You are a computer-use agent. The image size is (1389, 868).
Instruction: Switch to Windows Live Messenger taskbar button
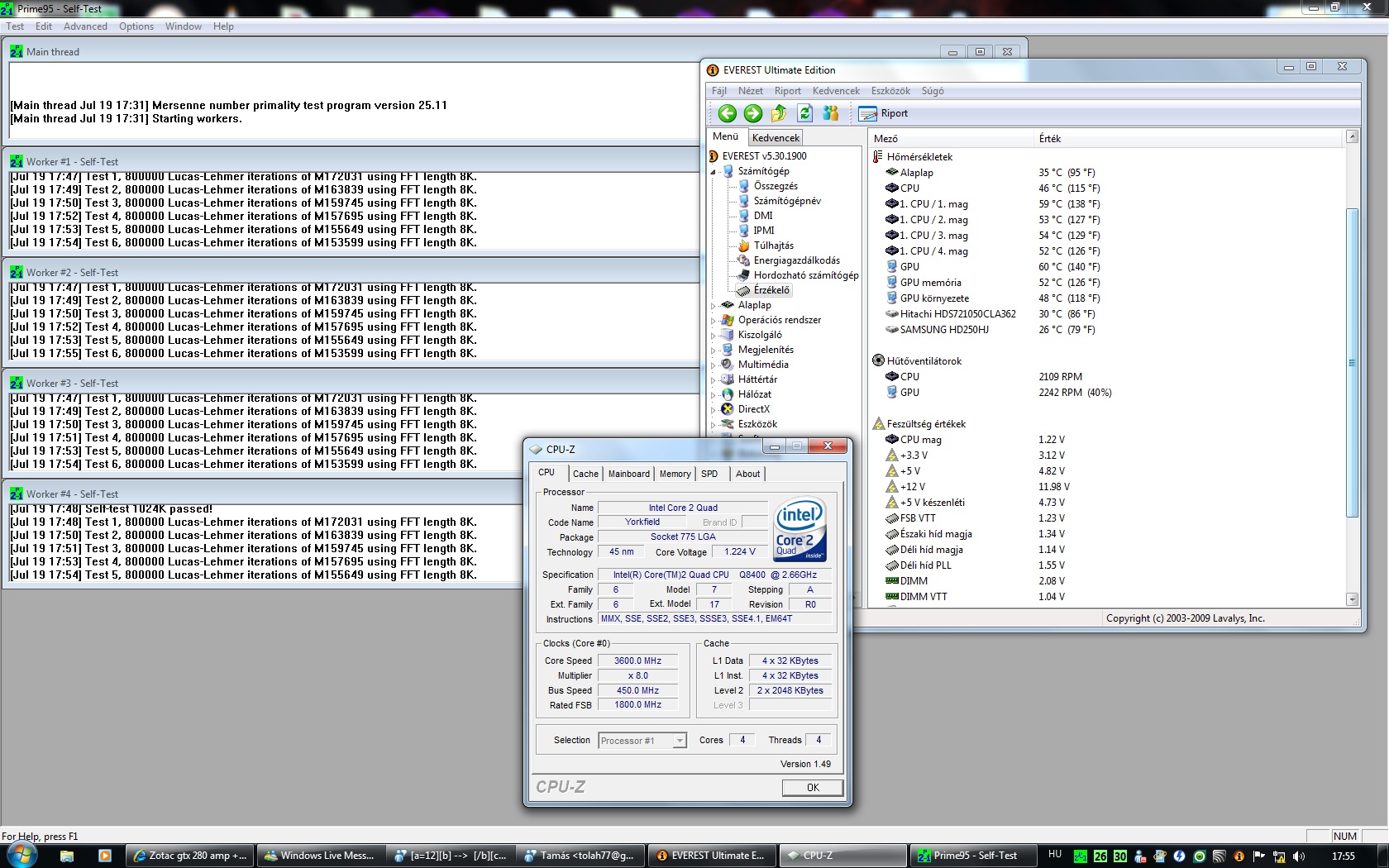[x=320, y=856]
